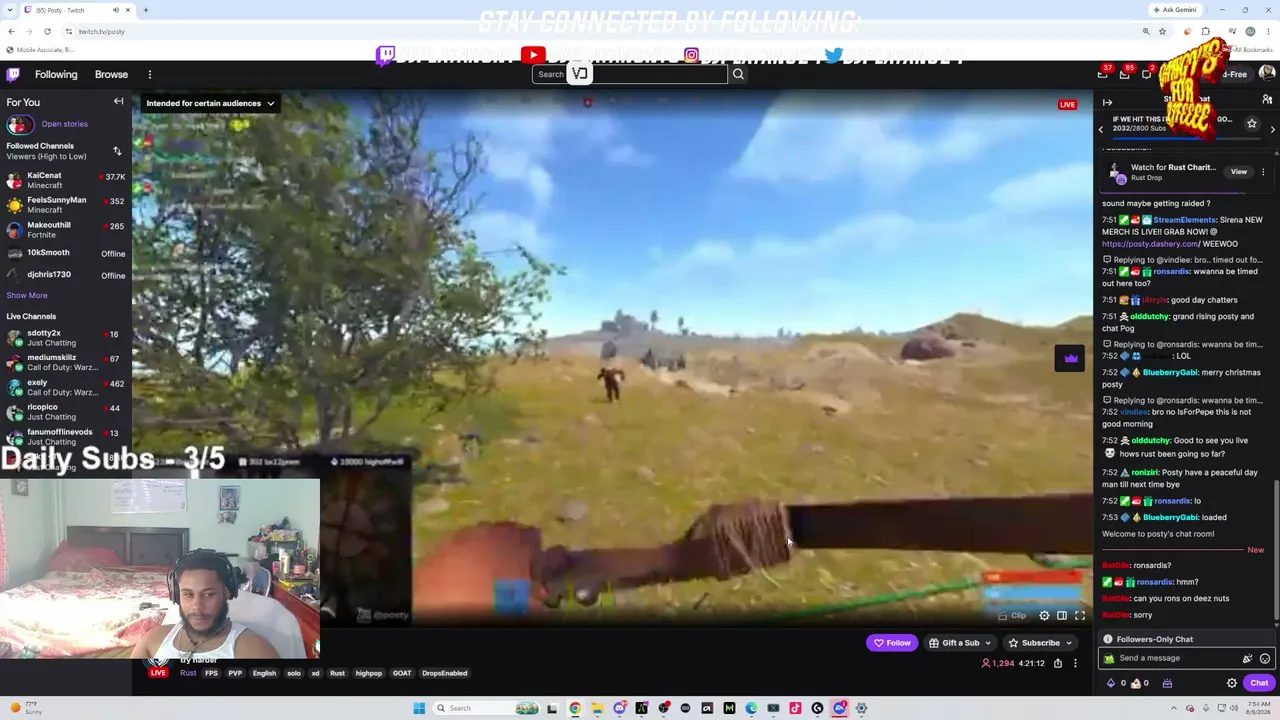Click Show More followed channels
Image resolution: width=1280 pixels, height=720 pixels.
[27, 296]
